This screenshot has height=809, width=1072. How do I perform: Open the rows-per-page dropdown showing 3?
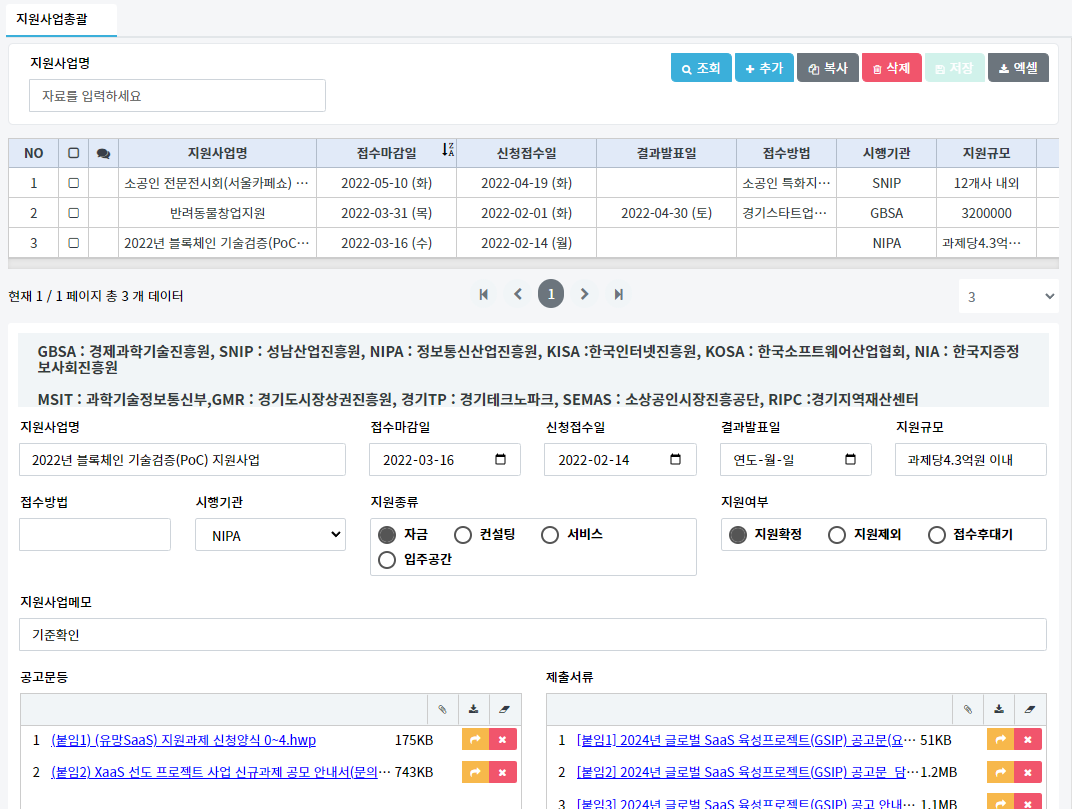1008,296
